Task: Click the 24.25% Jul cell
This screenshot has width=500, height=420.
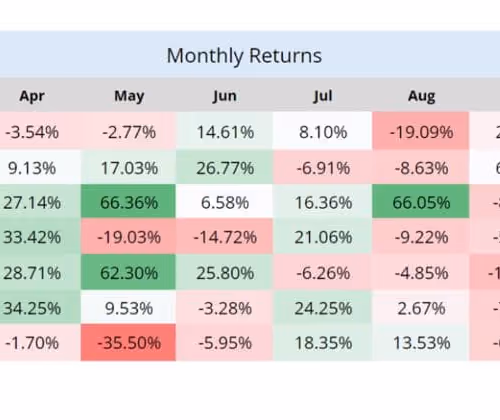Action: (x=322, y=307)
